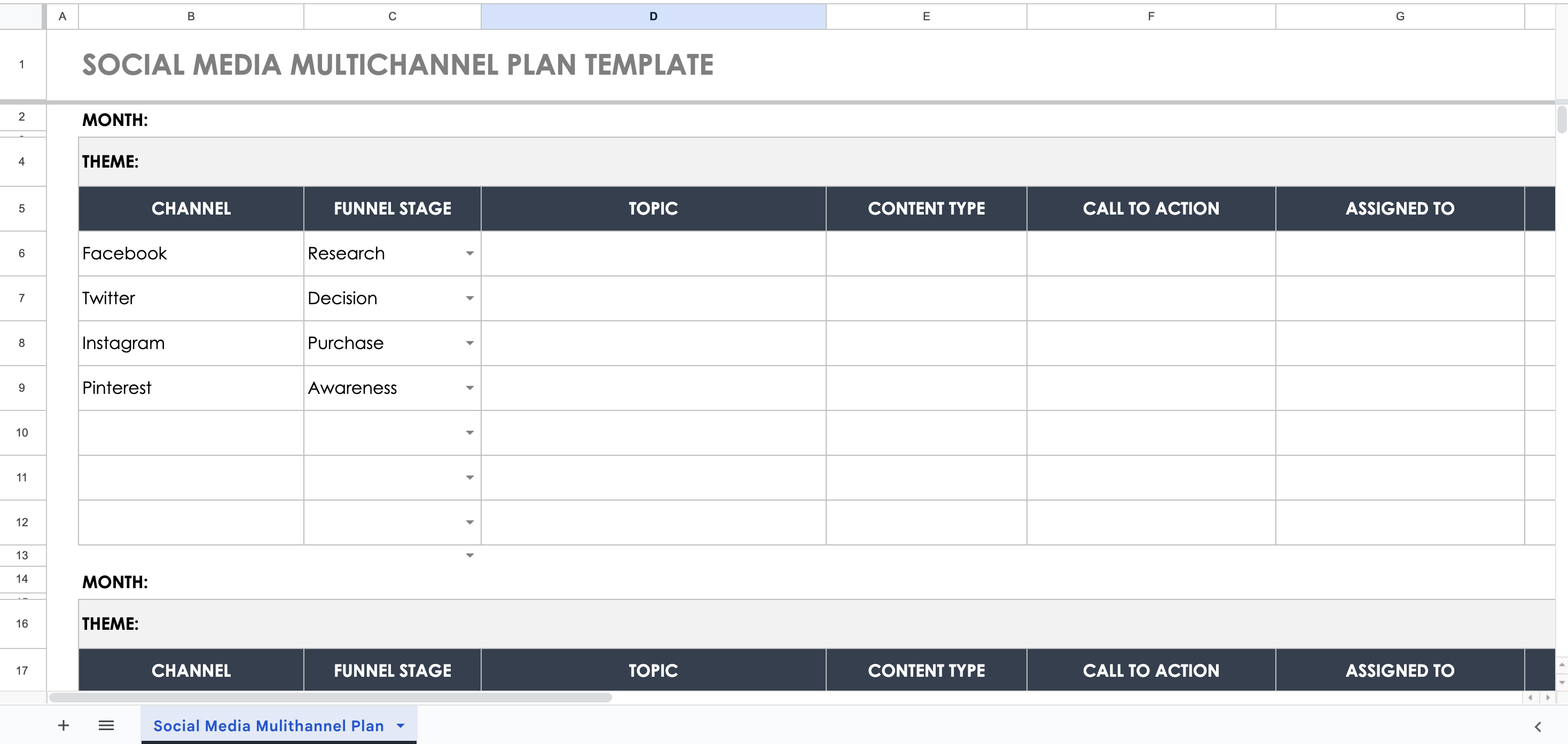
Task: Expand the Decision funnel stage dropdown
Action: click(x=469, y=299)
